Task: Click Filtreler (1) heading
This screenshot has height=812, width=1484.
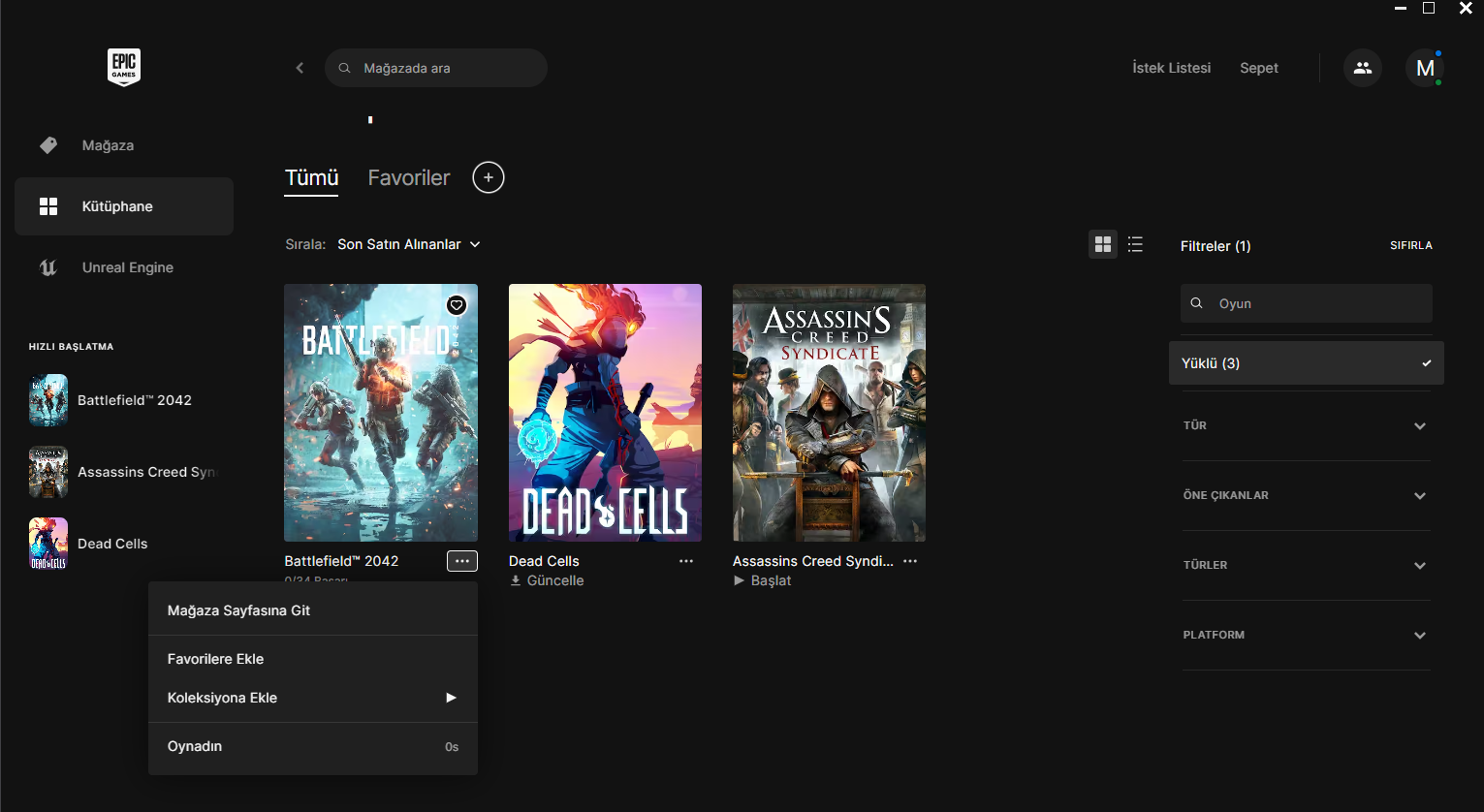Action: coord(1216,246)
